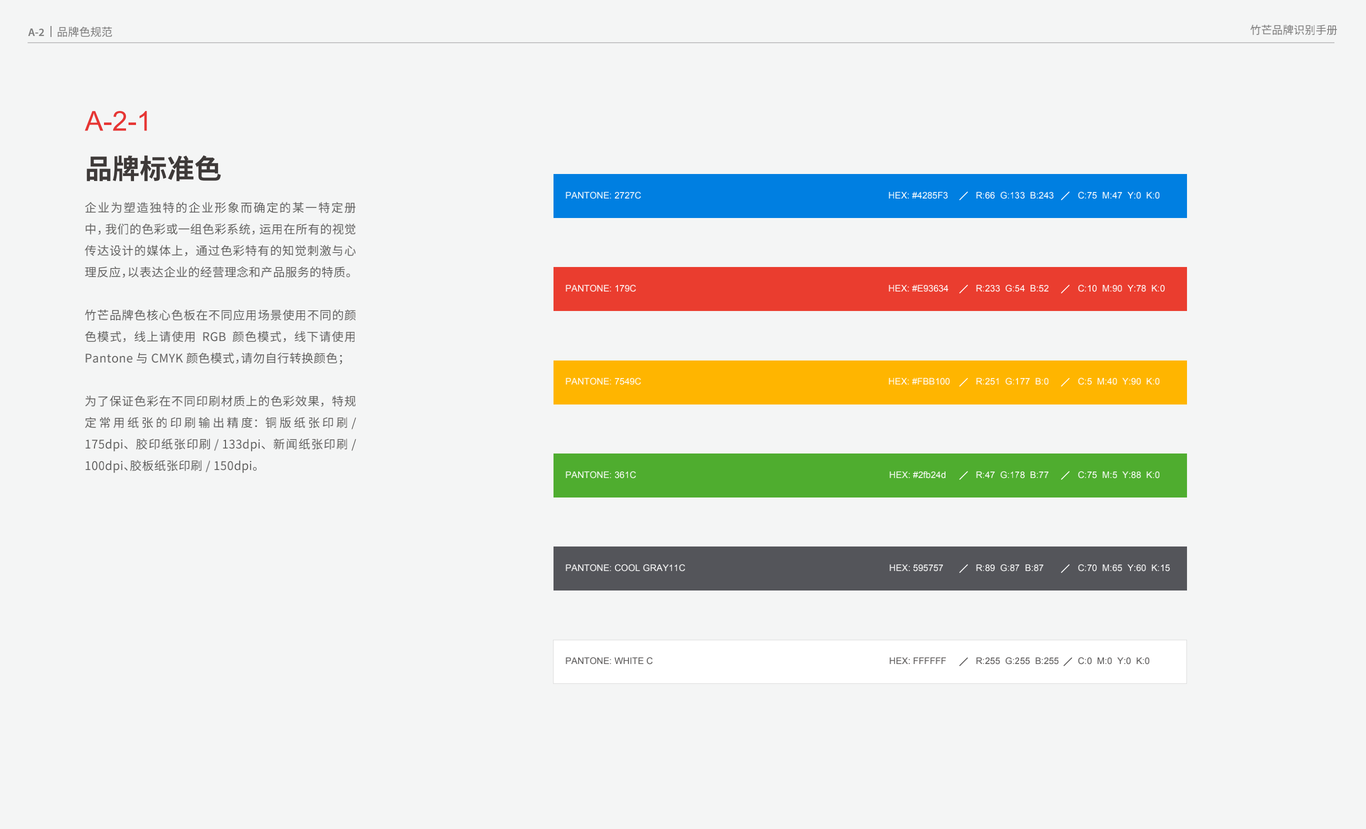The image size is (1366, 829).
Task: Select the HEX: #E93634 text
Action: (918, 289)
